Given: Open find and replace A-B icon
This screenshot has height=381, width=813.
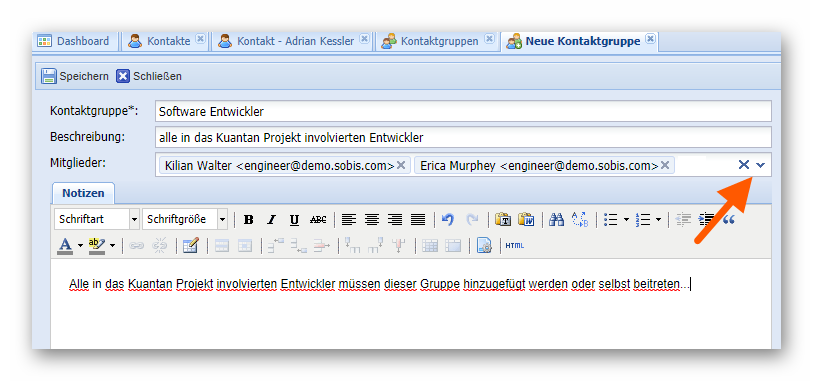Looking at the screenshot, I should [580, 220].
